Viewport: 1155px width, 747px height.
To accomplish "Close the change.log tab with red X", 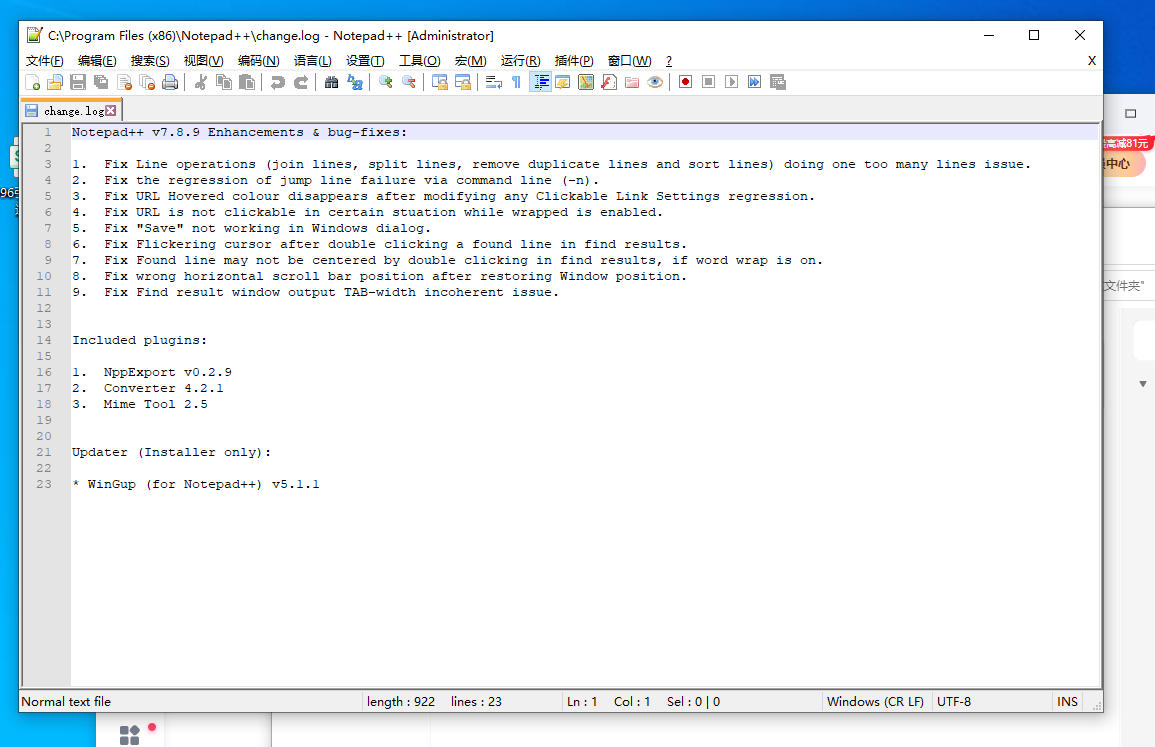I will tap(110, 111).
